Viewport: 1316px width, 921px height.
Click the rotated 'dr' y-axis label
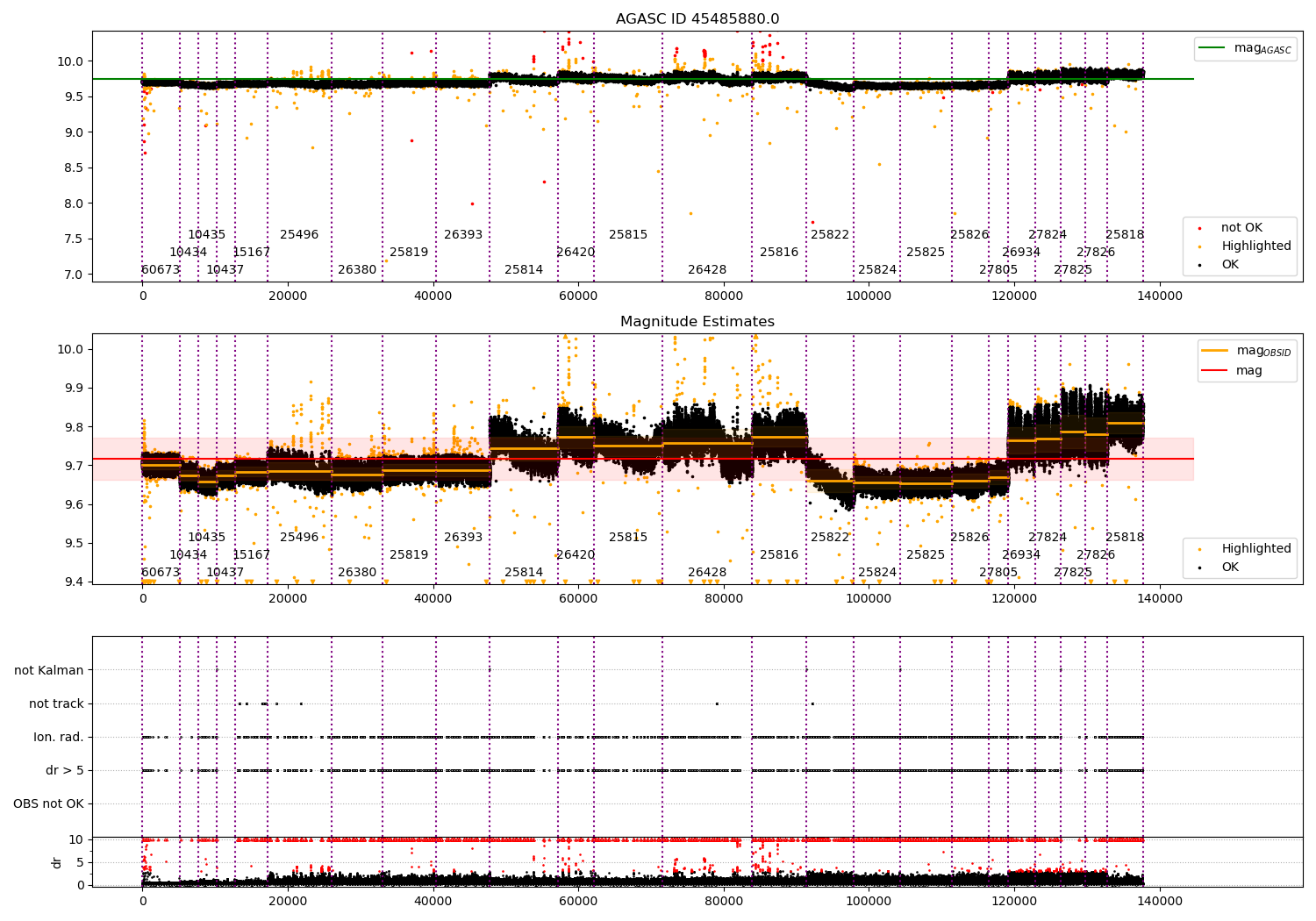57,862
